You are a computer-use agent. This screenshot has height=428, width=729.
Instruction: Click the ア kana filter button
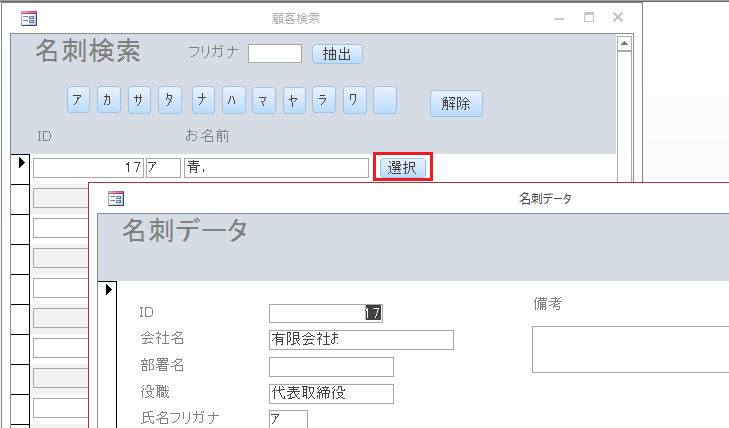79,100
